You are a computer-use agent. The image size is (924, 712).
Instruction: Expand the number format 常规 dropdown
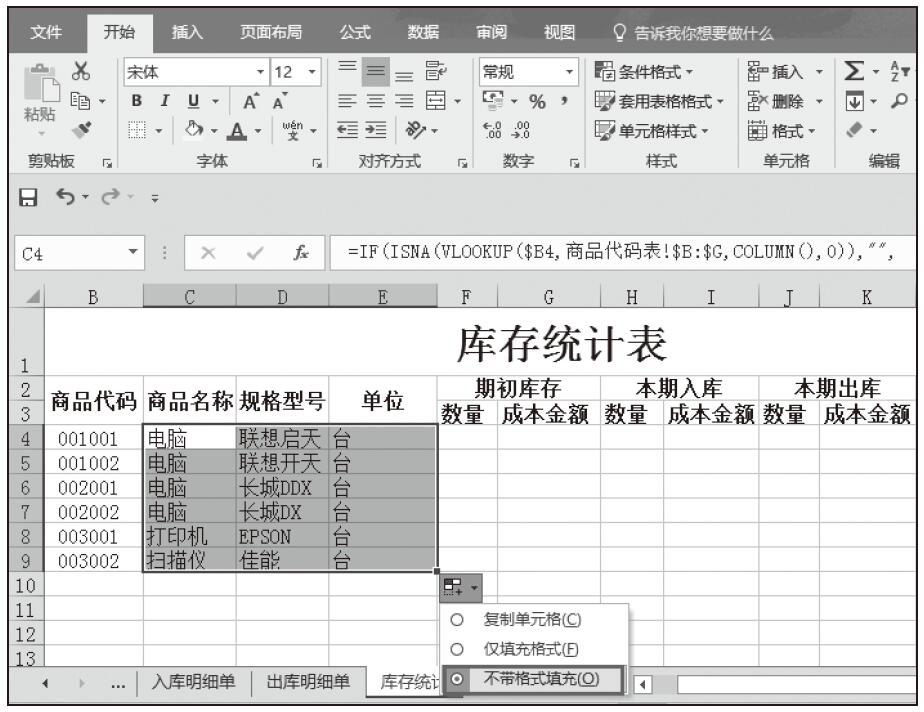pos(573,73)
